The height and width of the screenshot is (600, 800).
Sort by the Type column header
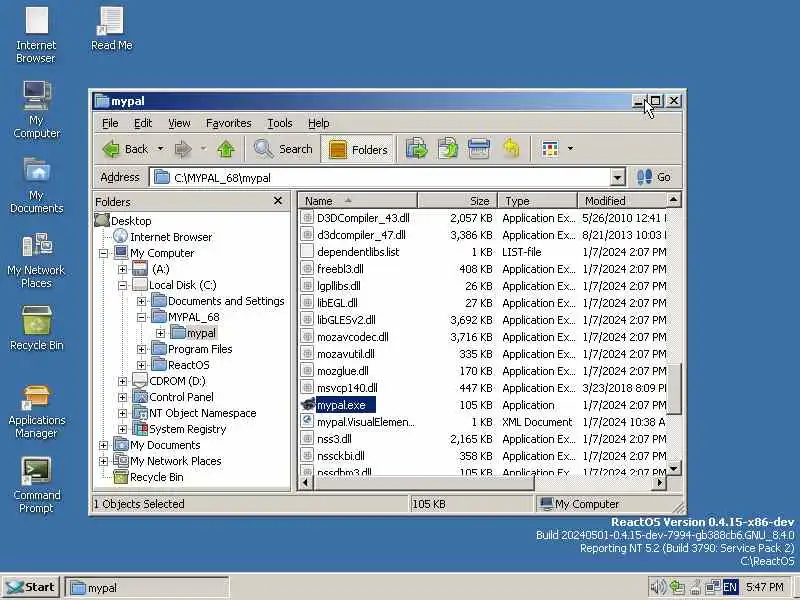537,201
